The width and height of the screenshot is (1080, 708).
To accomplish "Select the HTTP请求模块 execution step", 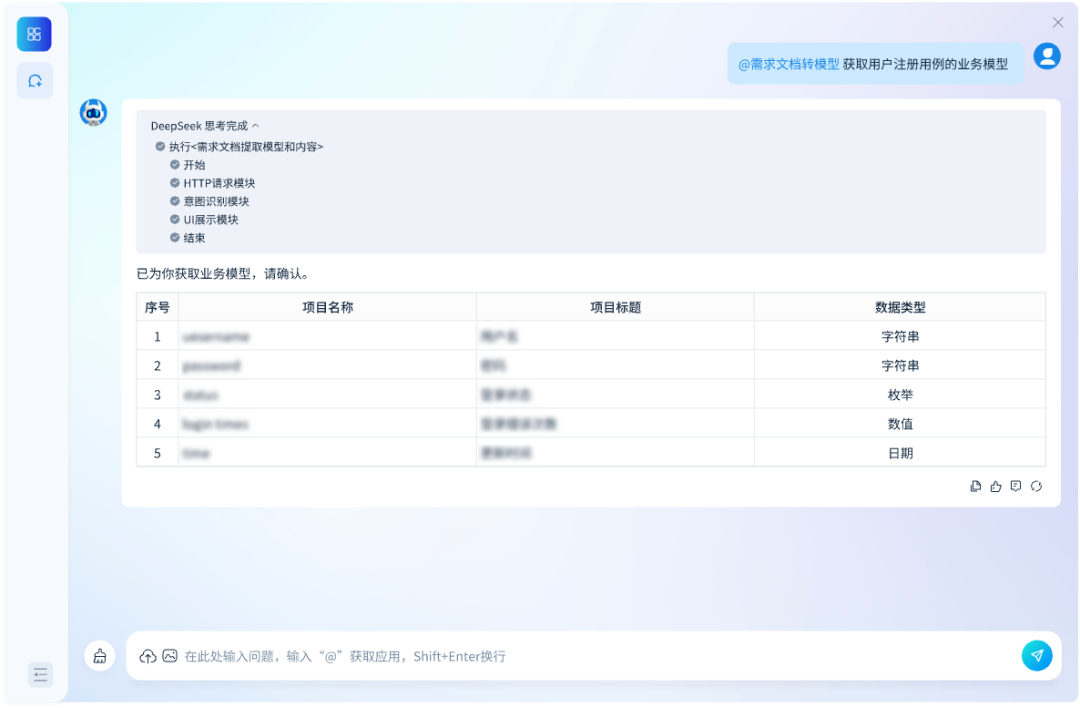I will click(219, 182).
